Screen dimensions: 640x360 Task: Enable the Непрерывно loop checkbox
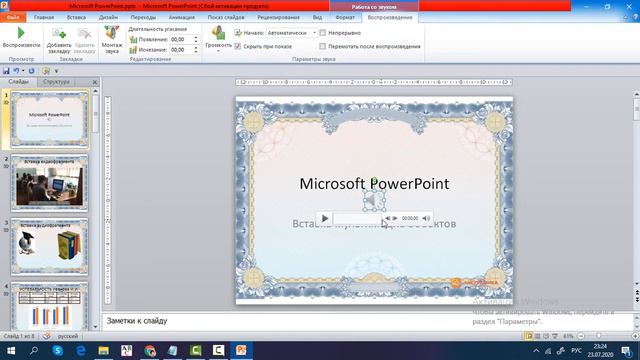322,33
